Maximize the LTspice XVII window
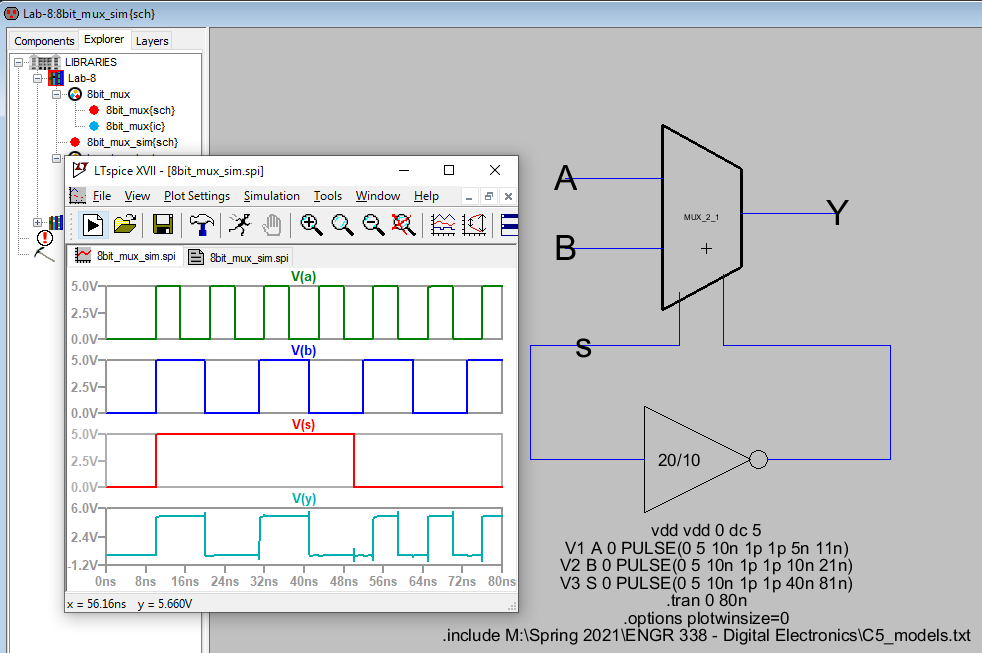The height and width of the screenshot is (653, 982). pos(449,170)
